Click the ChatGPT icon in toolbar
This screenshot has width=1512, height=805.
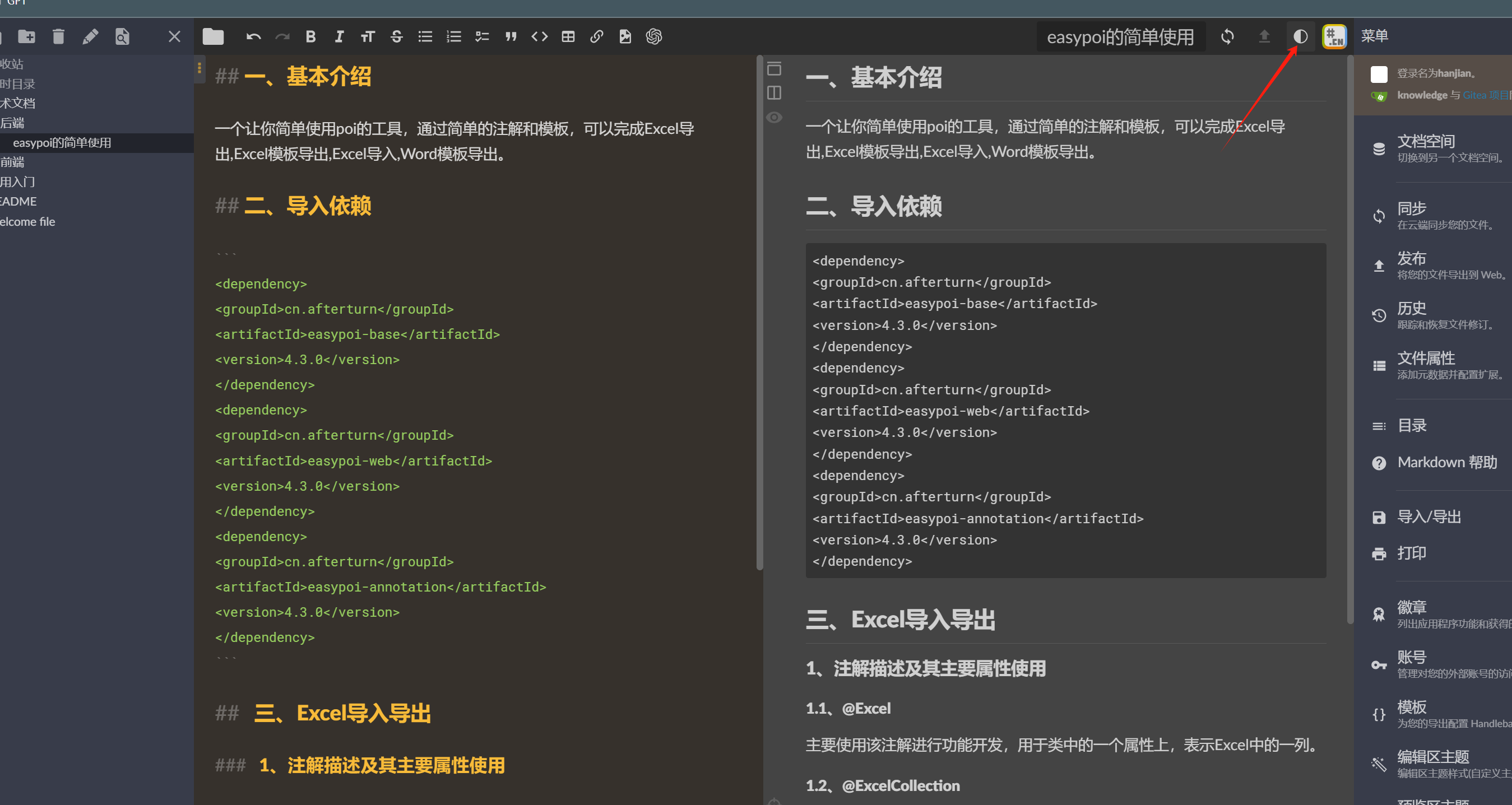pos(654,37)
